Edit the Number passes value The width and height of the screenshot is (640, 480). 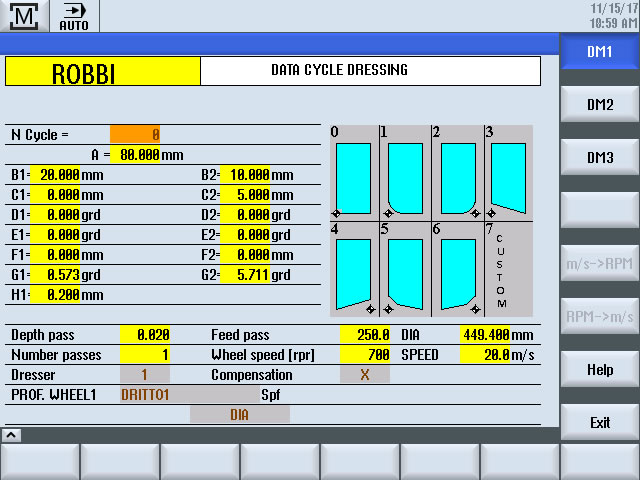click(x=145, y=355)
